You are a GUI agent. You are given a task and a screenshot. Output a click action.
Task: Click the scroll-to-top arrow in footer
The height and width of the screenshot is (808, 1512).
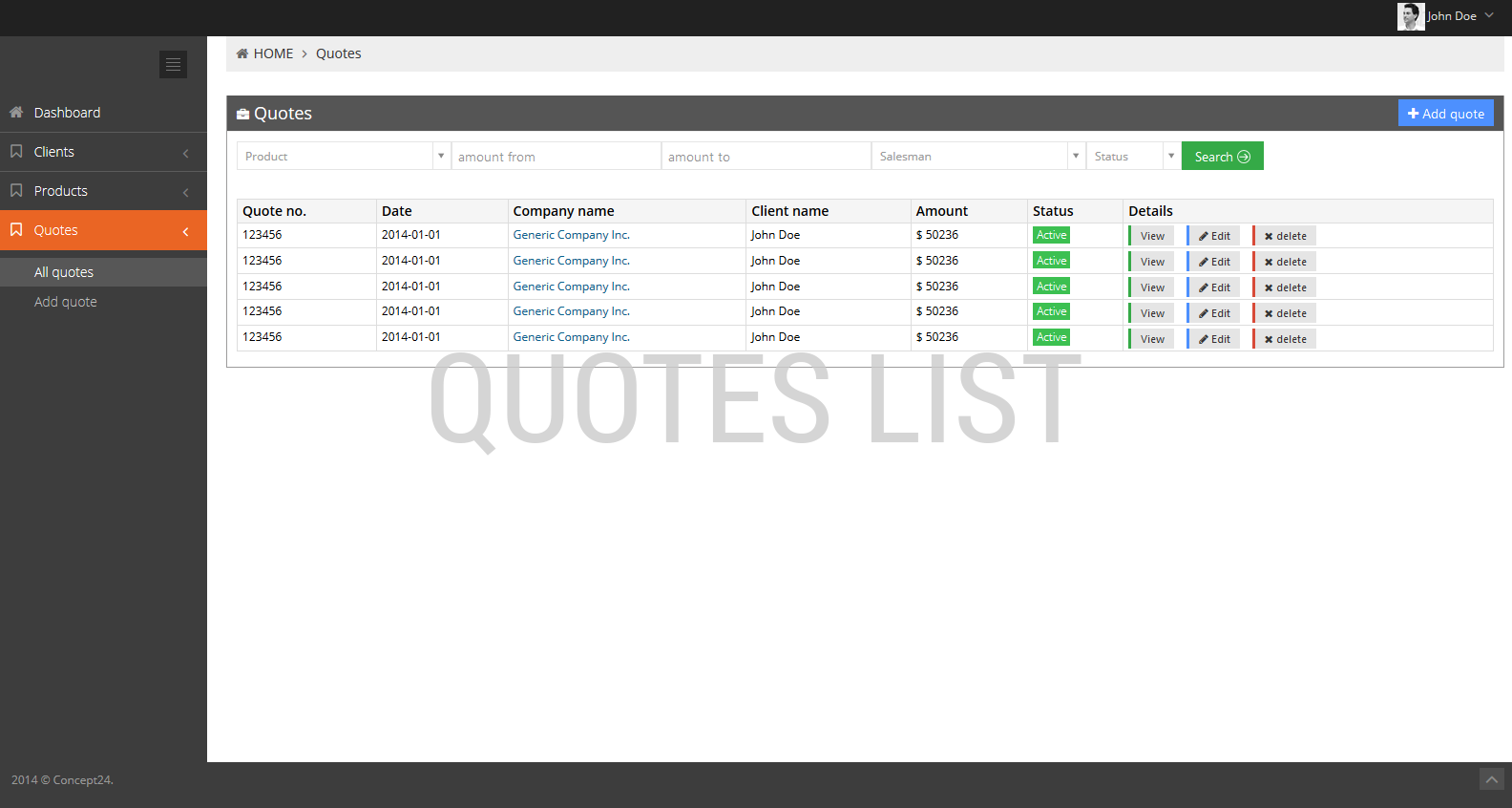coord(1491,779)
